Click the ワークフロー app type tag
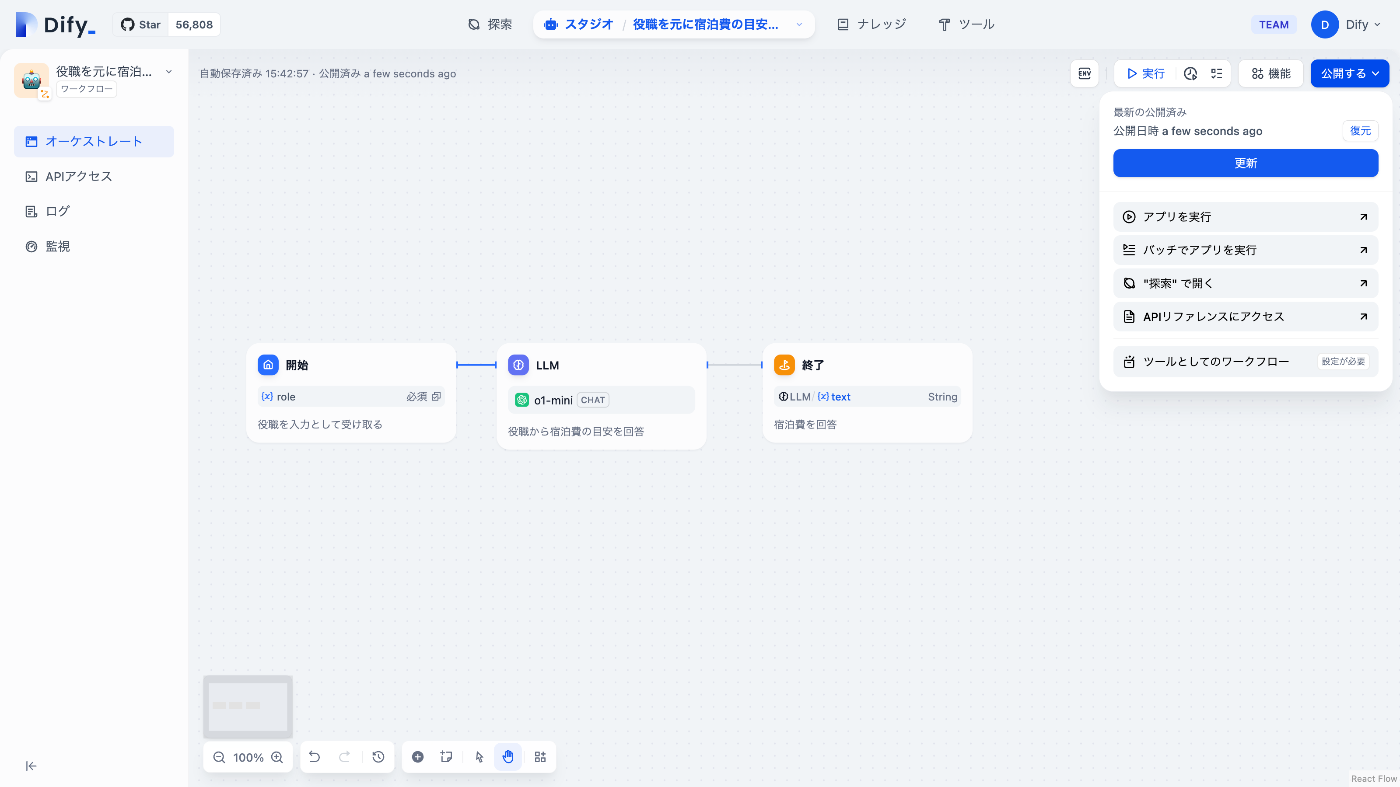Image resolution: width=1400 pixels, height=787 pixels. point(86,90)
